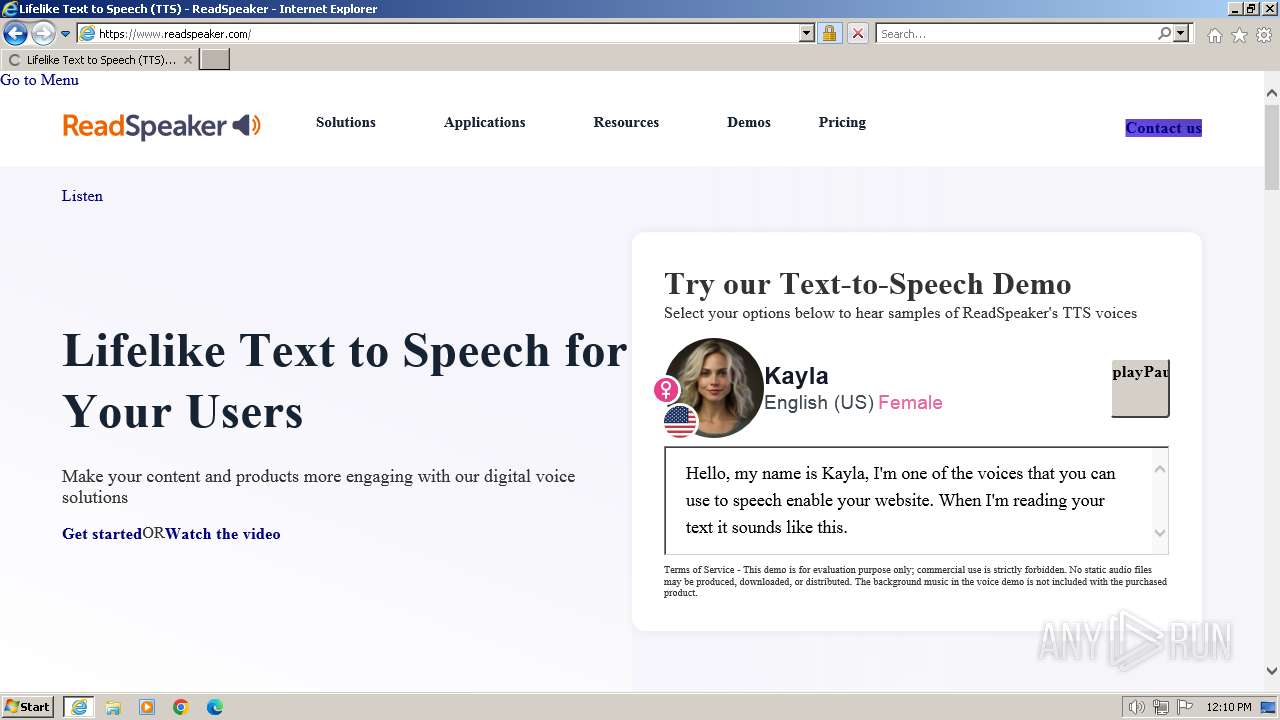Click the Terms of Service disclaimer text
The height and width of the screenshot is (720, 1280).
pos(915,581)
